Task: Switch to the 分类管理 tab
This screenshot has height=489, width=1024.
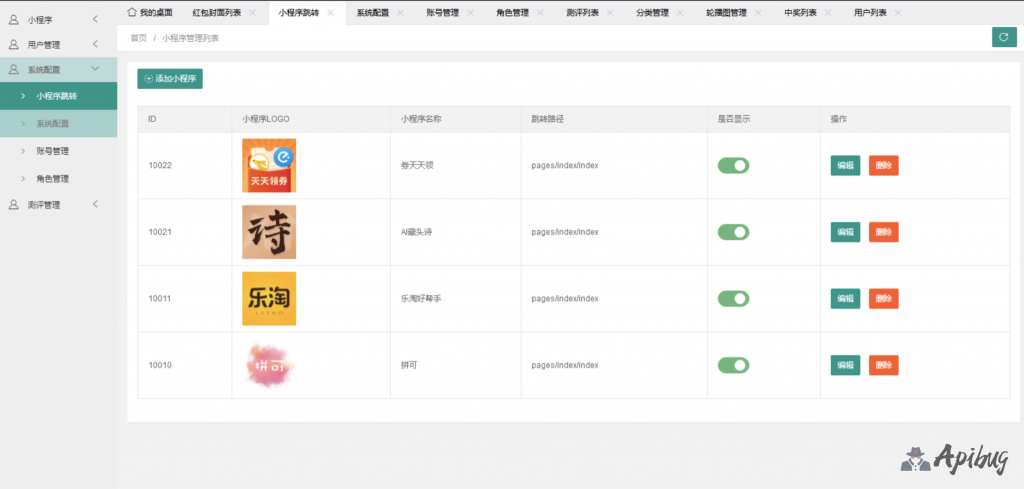Action: tap(652, 13)
